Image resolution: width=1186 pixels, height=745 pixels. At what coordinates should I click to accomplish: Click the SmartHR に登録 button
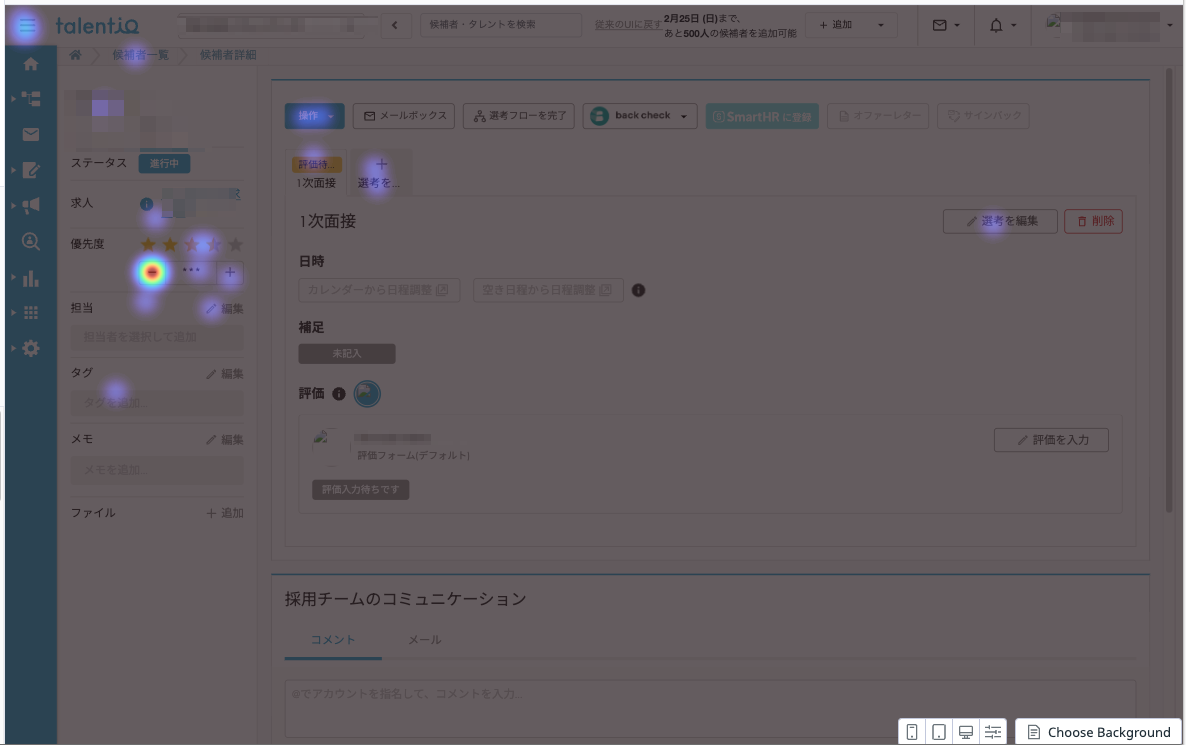pos(762,116)
